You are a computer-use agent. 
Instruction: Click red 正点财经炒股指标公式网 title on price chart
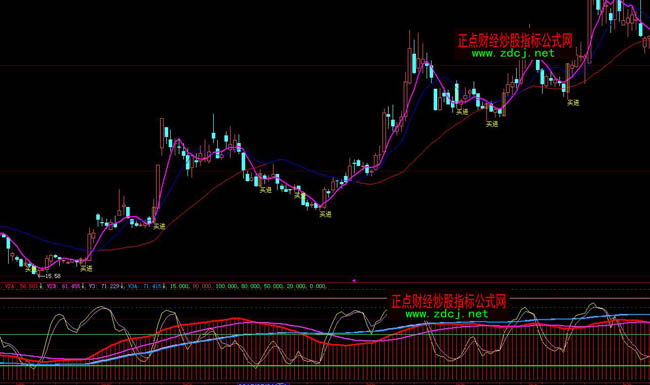tap(515, 41)
